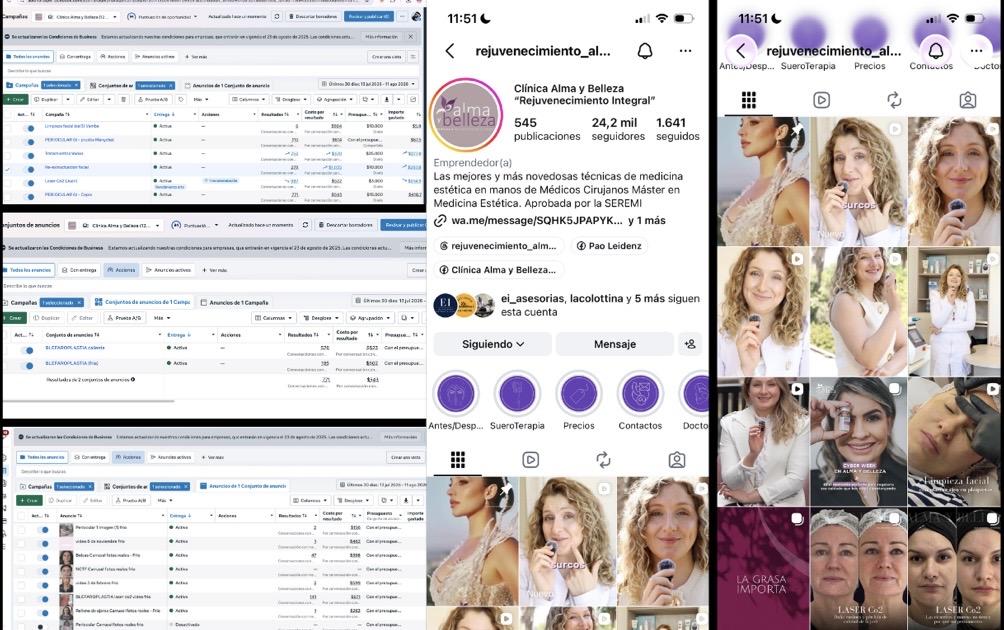Click green Crear button in Anuncios panel
Image resolution: width=1004 pixels, height=630 pixels.
coord(29,500)
